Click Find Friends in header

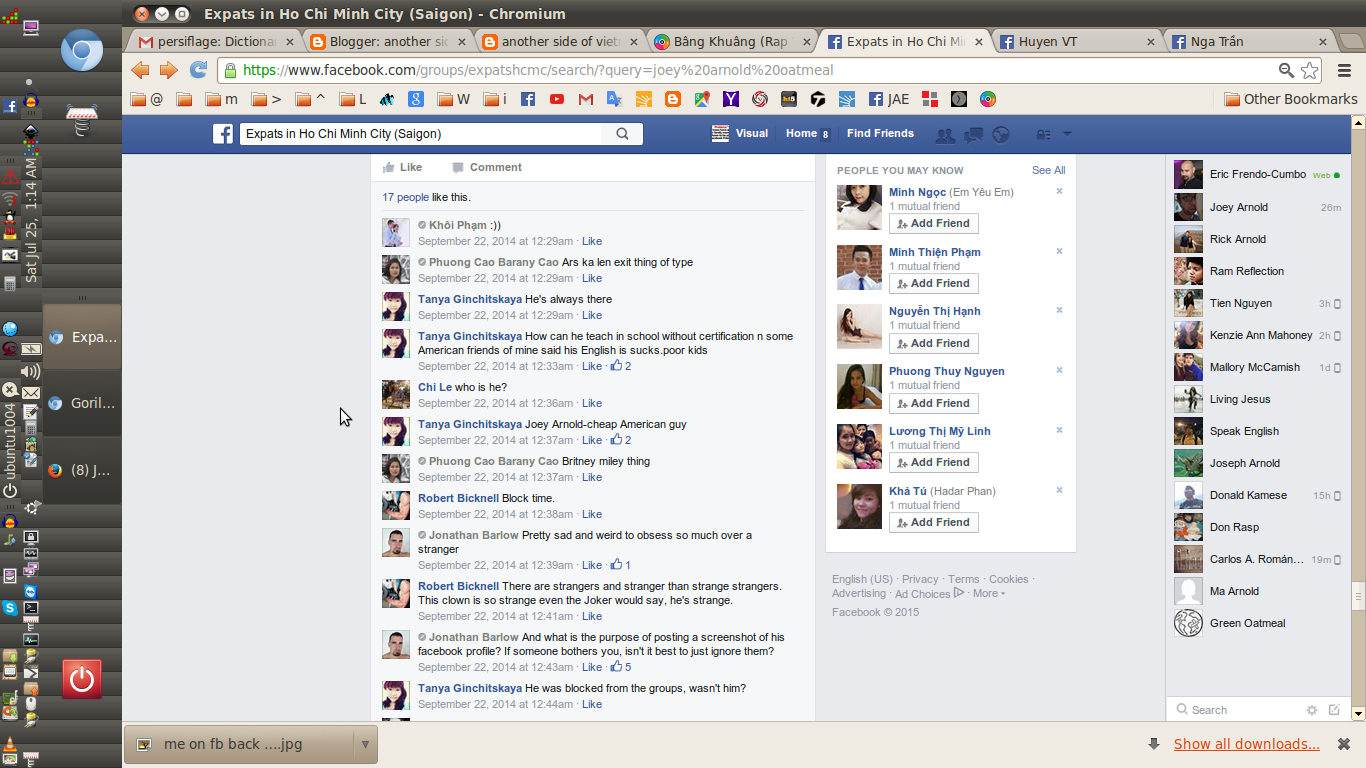pyautogui.click(x=880, y=134)
